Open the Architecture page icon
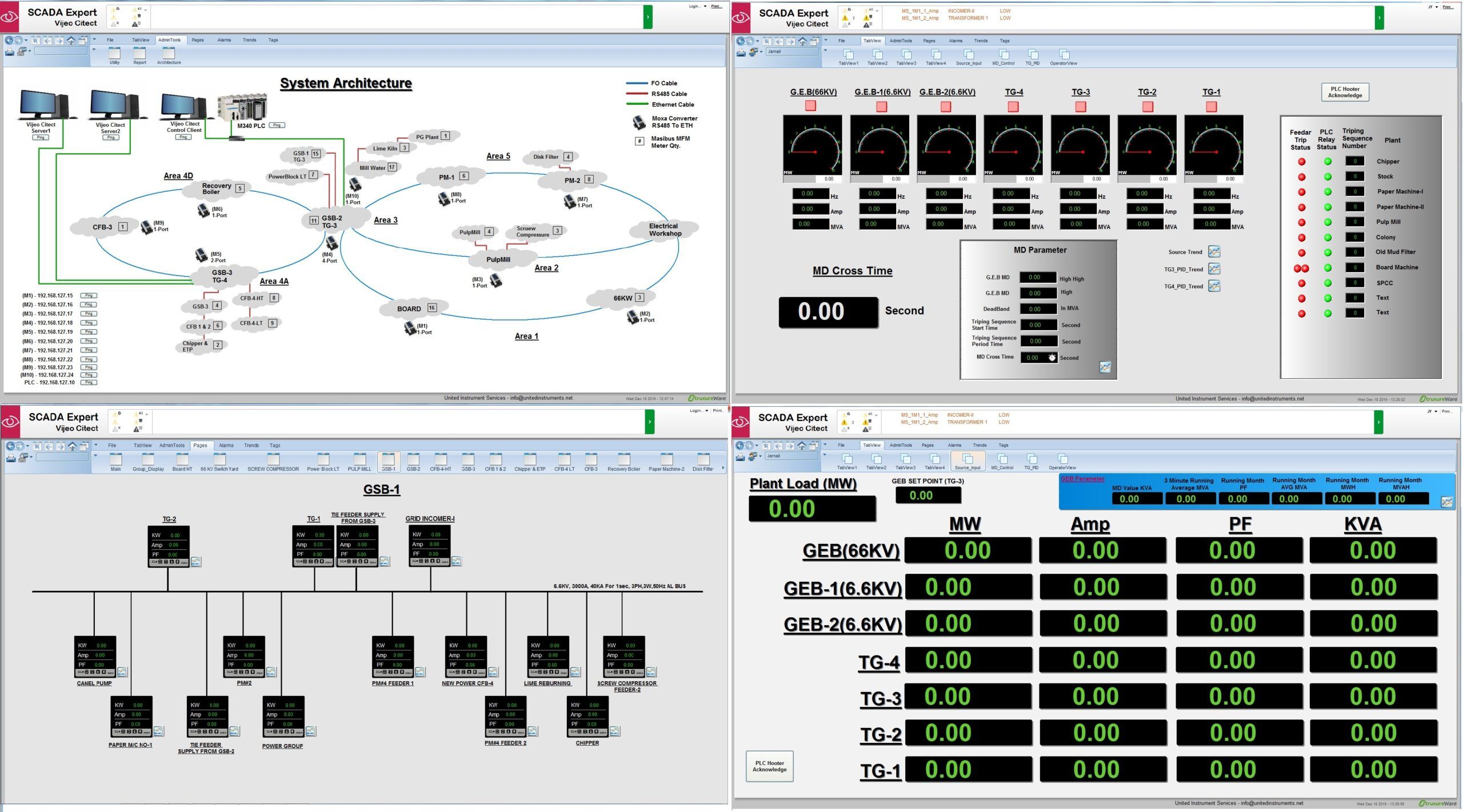Image resolution: width=1463 pixels, height=812 pixels. [x=168, y=54]
